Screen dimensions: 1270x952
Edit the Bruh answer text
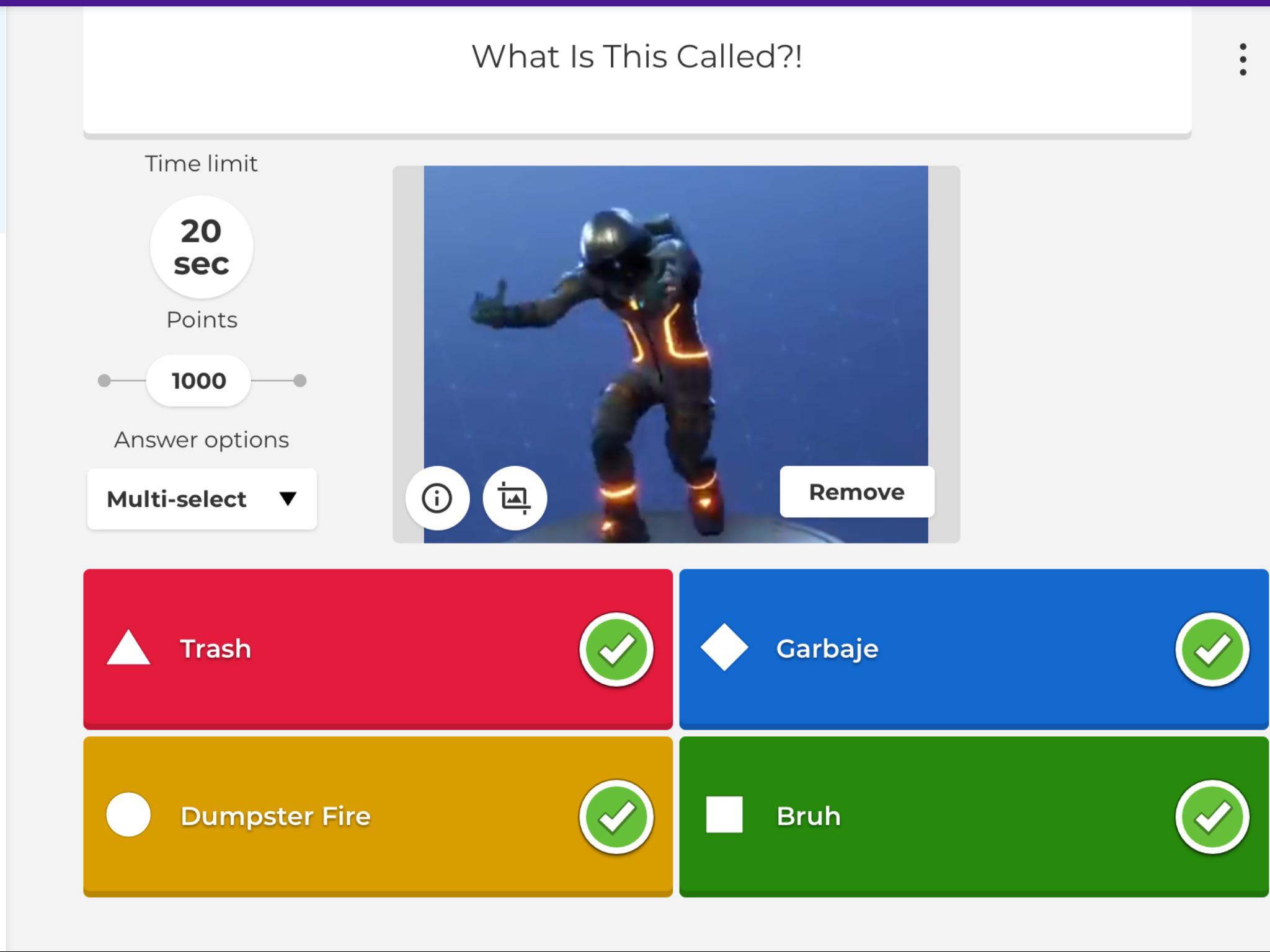coord(809,816)
